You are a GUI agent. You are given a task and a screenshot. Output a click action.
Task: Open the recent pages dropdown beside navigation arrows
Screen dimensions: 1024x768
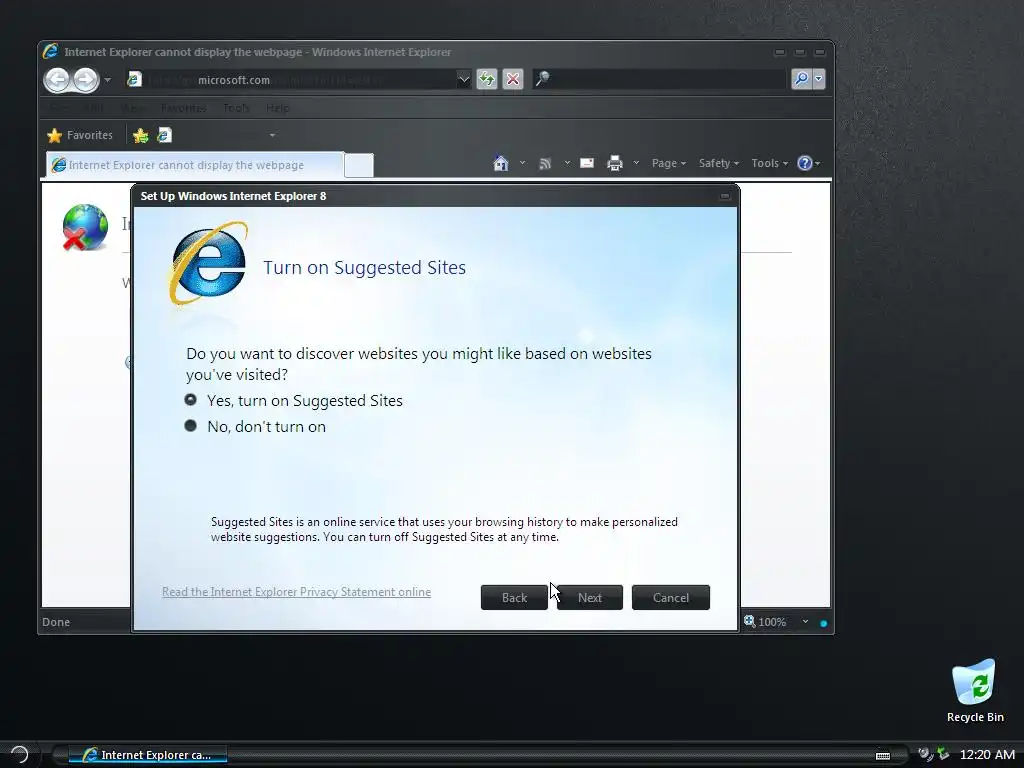[x=108, y=80]
